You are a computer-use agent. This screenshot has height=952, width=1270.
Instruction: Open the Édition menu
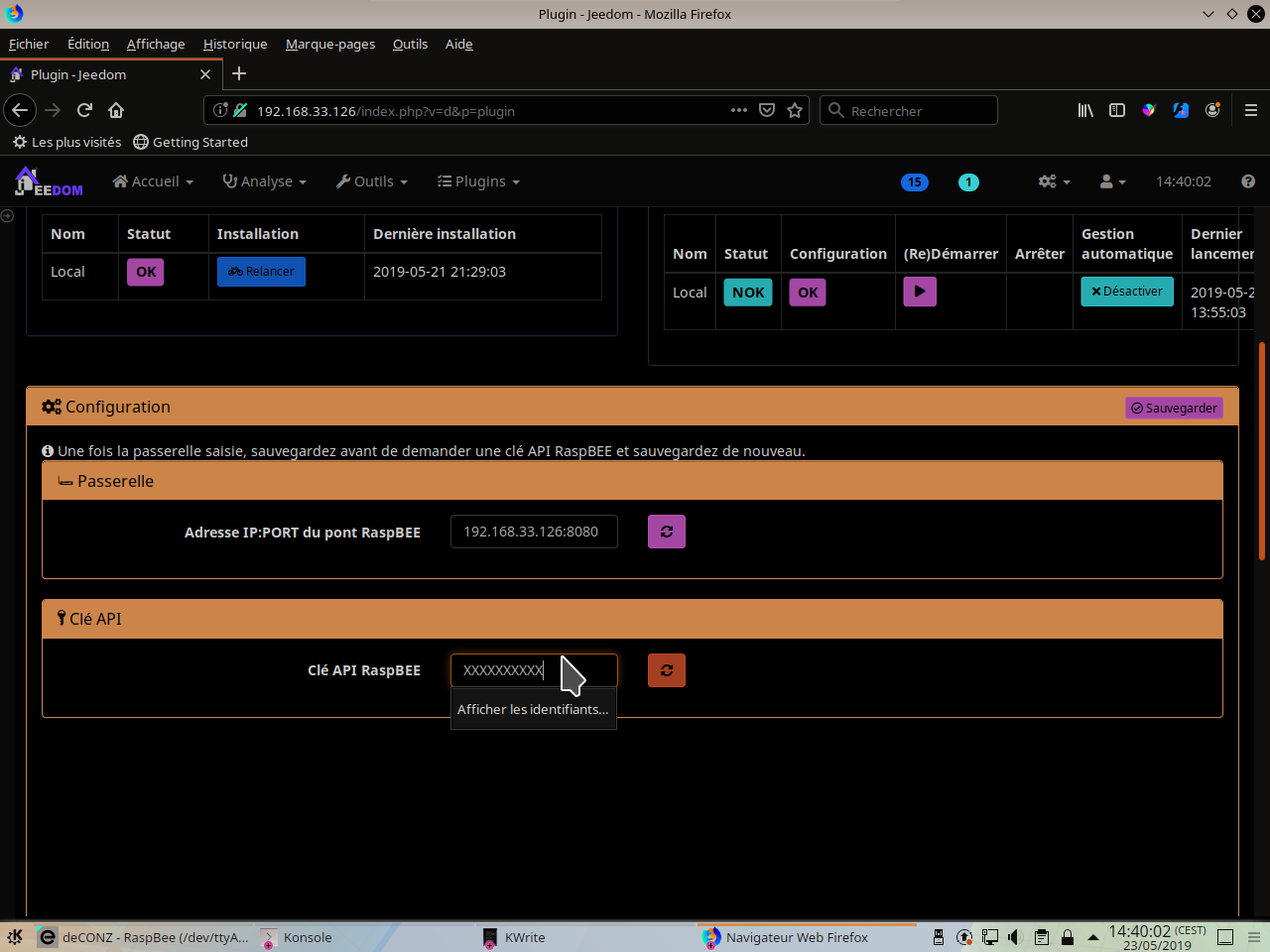point(88,44)
